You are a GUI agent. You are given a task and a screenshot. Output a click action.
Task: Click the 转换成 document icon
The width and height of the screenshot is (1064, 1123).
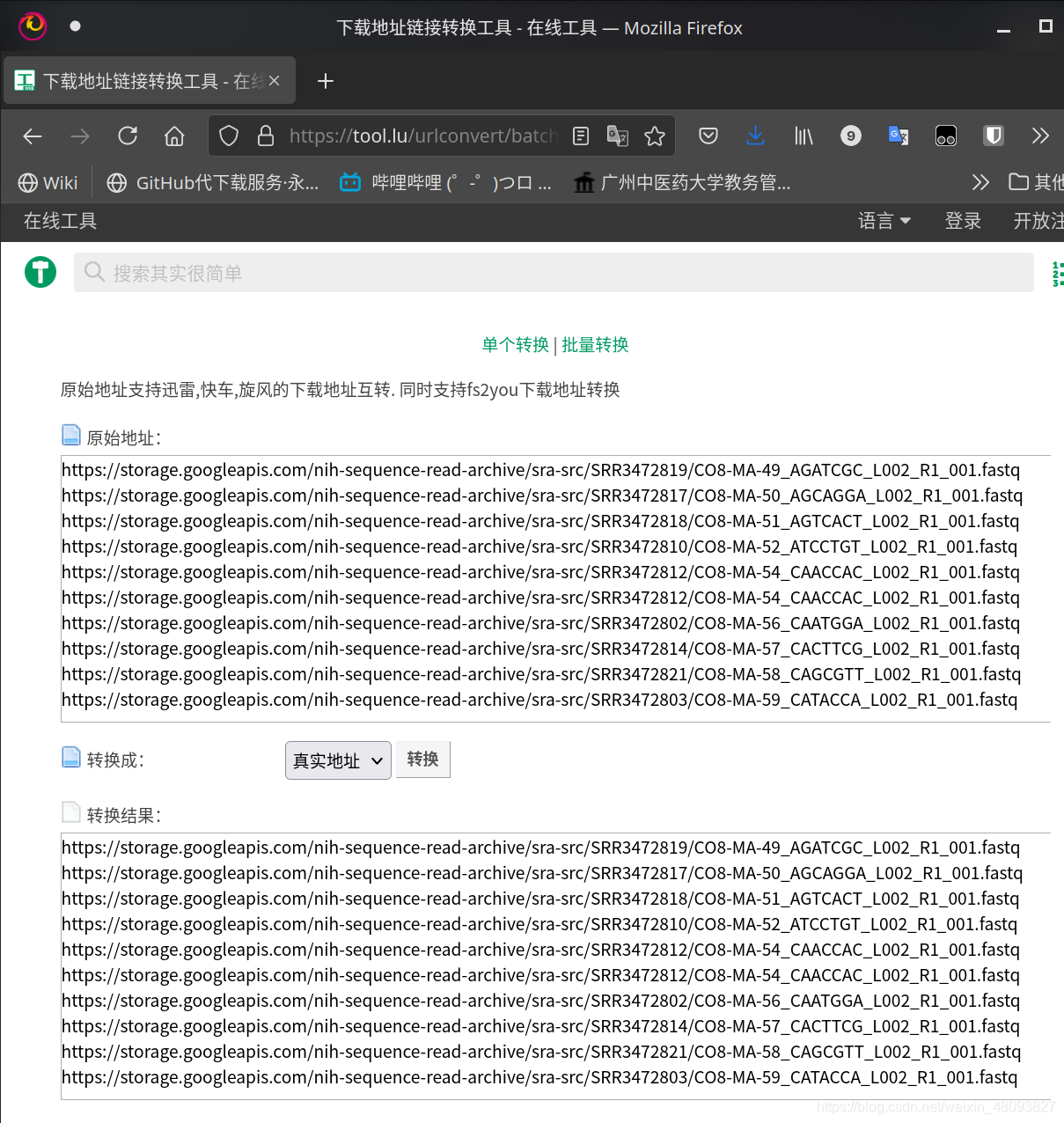tap(71, 757)
